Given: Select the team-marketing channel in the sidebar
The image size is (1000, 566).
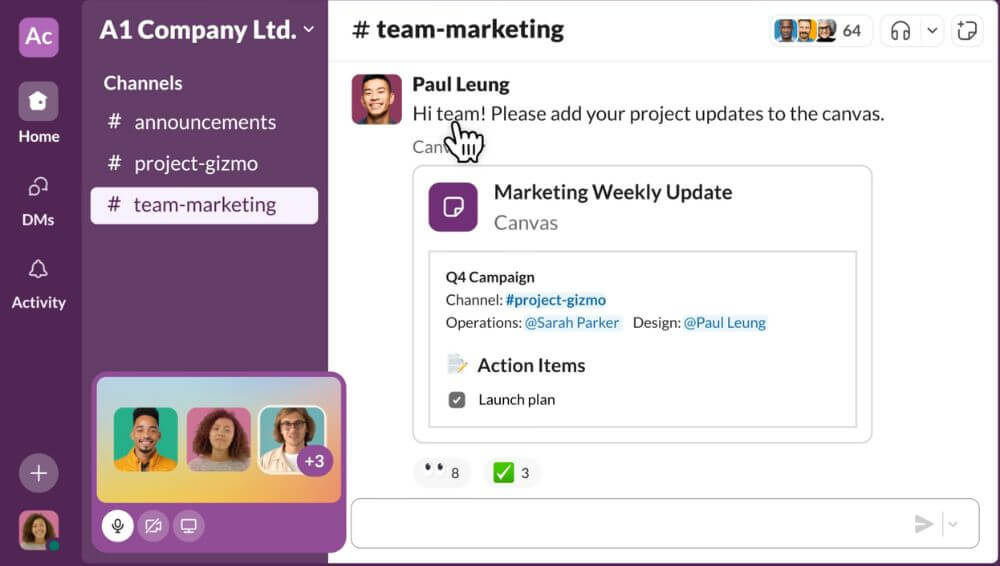Looking at the screenshot, I should tap(204, 205).
